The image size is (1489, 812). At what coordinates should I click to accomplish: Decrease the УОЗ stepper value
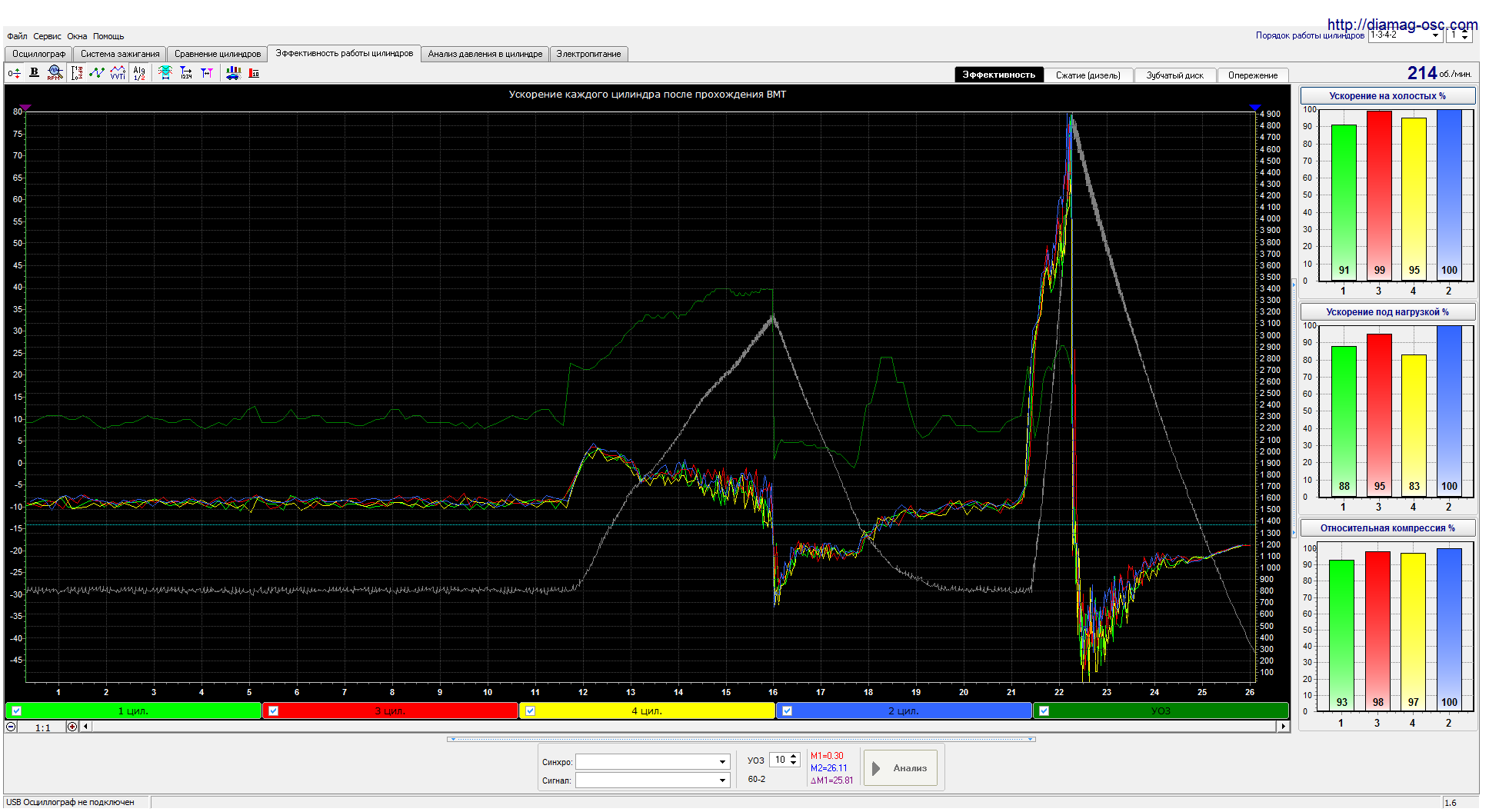[x=794, y=764]
